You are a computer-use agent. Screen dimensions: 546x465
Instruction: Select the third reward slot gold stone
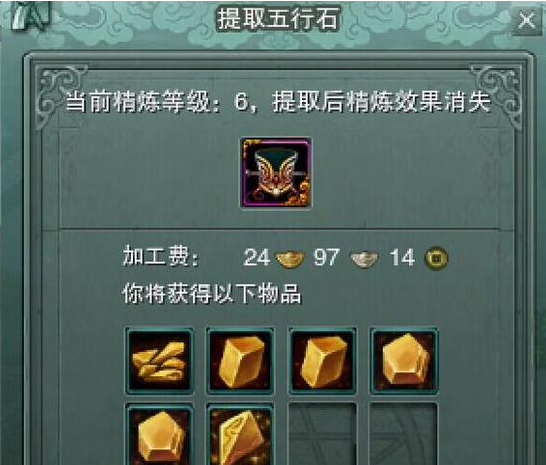coord(323,361)
